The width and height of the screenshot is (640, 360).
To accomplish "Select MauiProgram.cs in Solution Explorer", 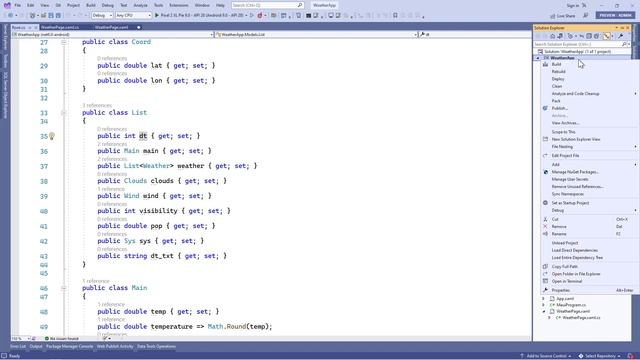I will 571,305.
